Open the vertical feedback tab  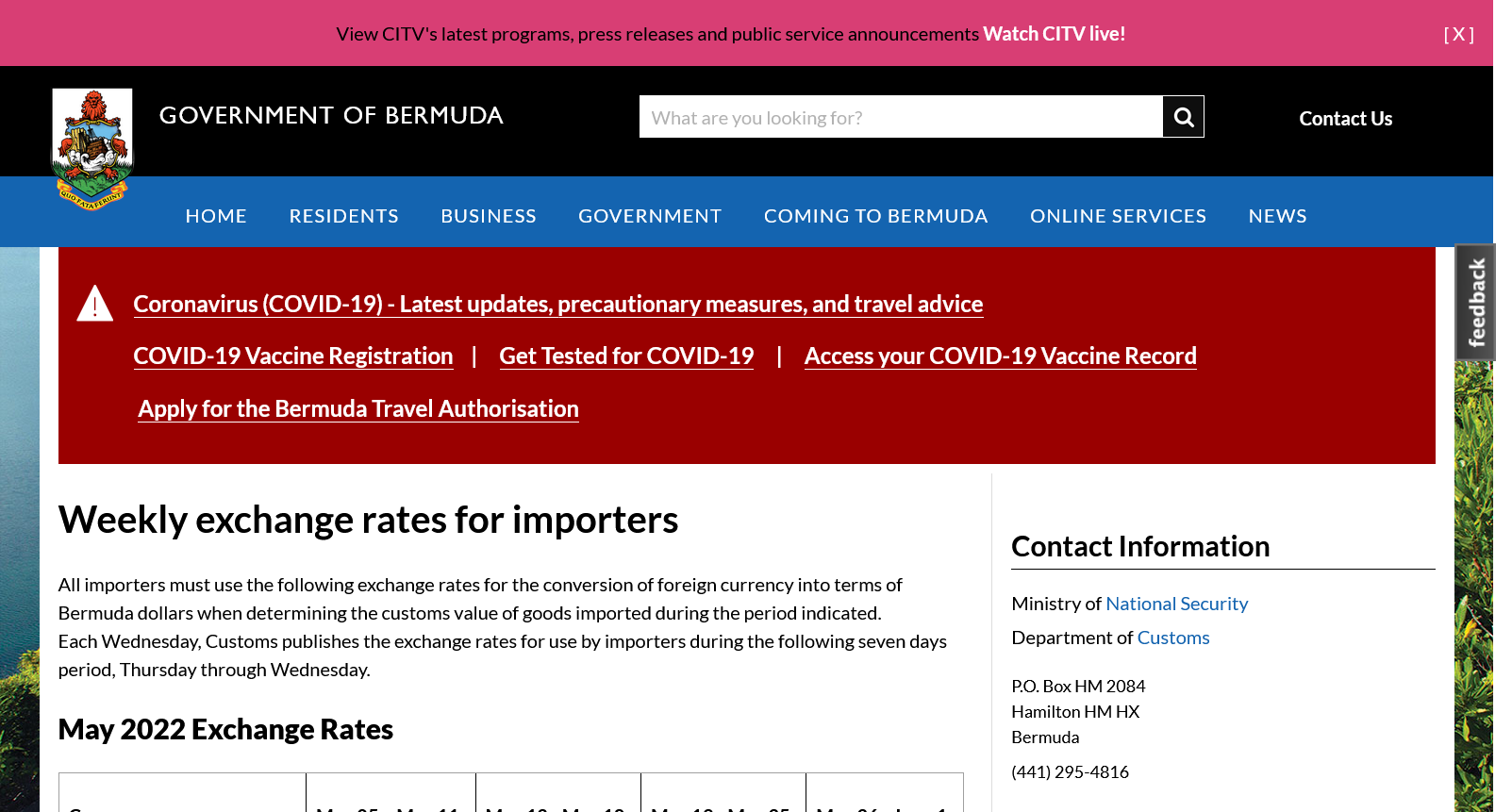tap(1475, 303)
